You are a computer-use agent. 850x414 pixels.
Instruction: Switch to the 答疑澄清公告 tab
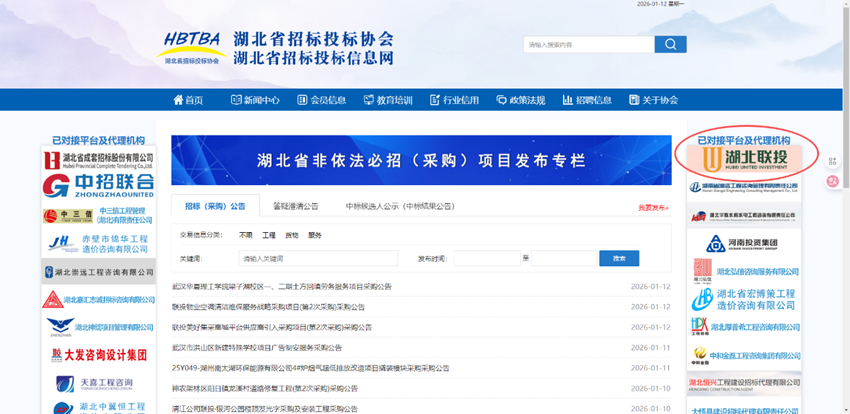(295, 206)
